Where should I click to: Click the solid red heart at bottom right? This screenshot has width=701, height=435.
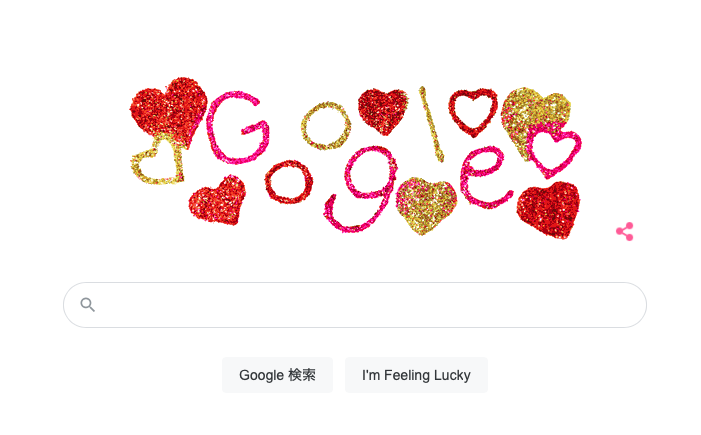coord(549,210)
